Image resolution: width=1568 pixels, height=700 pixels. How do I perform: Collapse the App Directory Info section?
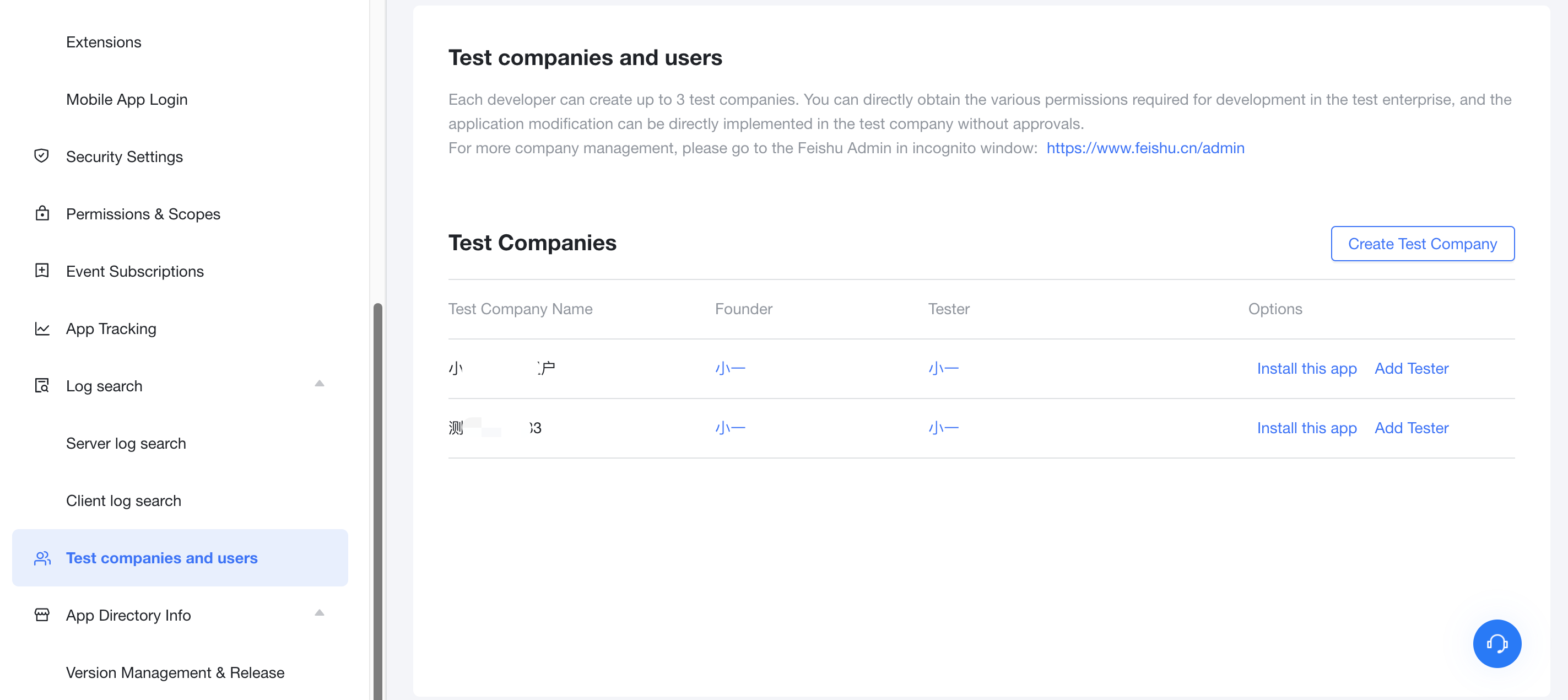tap(320, 613)
